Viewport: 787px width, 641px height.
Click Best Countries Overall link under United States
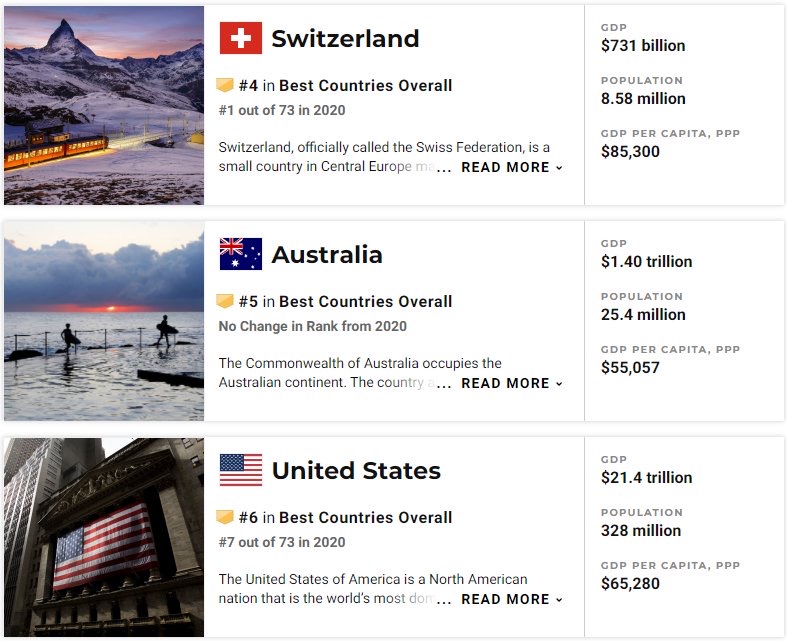pyautogui.click(x=365, y=517)
